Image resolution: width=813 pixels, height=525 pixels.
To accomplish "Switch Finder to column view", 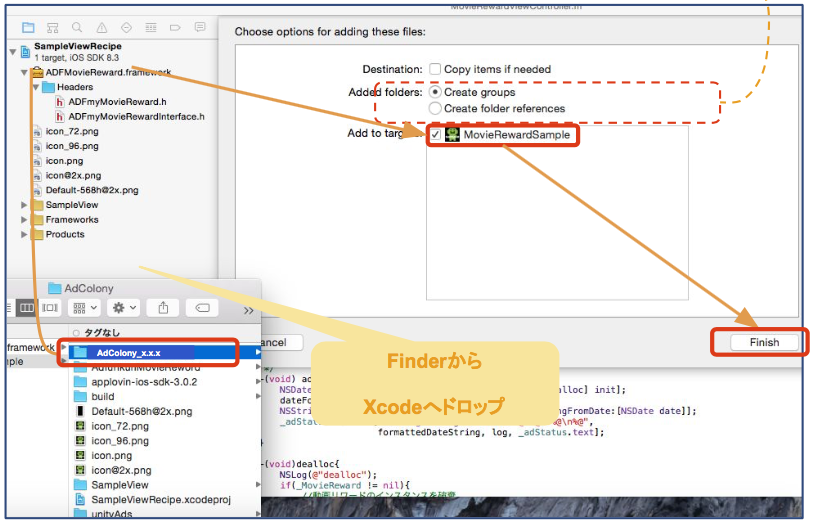I will [x=27, y=308].
